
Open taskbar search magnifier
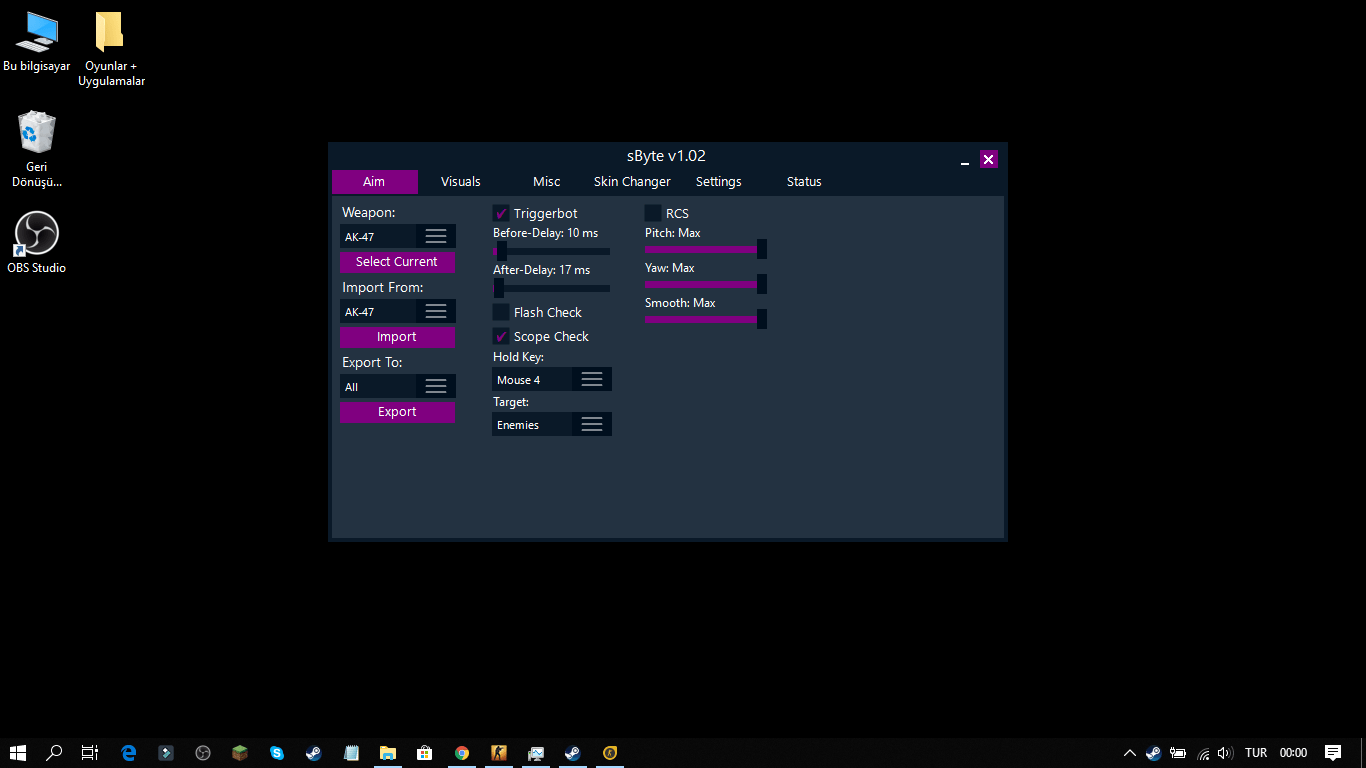54,753
